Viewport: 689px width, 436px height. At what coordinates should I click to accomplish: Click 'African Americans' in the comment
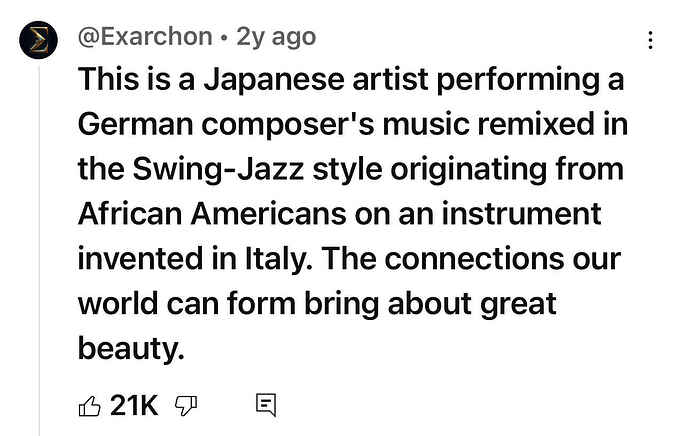click(x=212, y=214)
